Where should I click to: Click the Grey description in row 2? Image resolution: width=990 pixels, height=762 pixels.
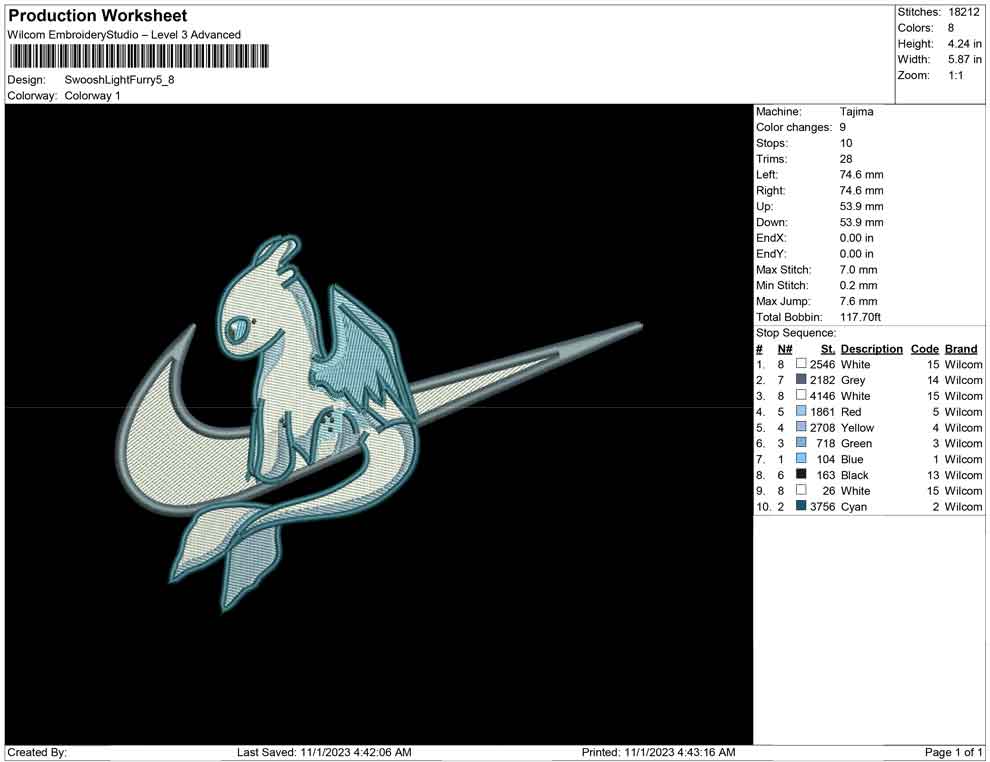853,380
